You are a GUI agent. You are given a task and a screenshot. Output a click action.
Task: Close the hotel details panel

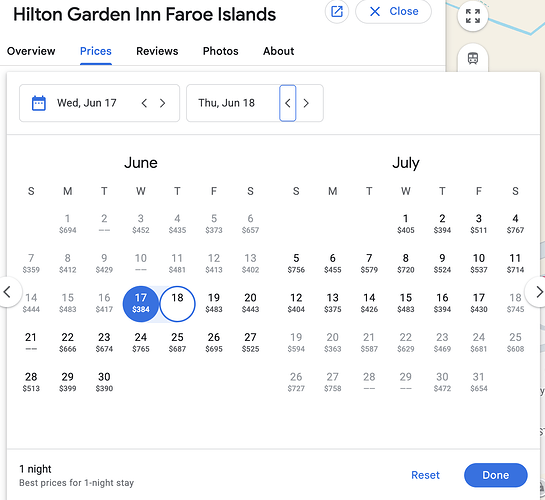393,11
